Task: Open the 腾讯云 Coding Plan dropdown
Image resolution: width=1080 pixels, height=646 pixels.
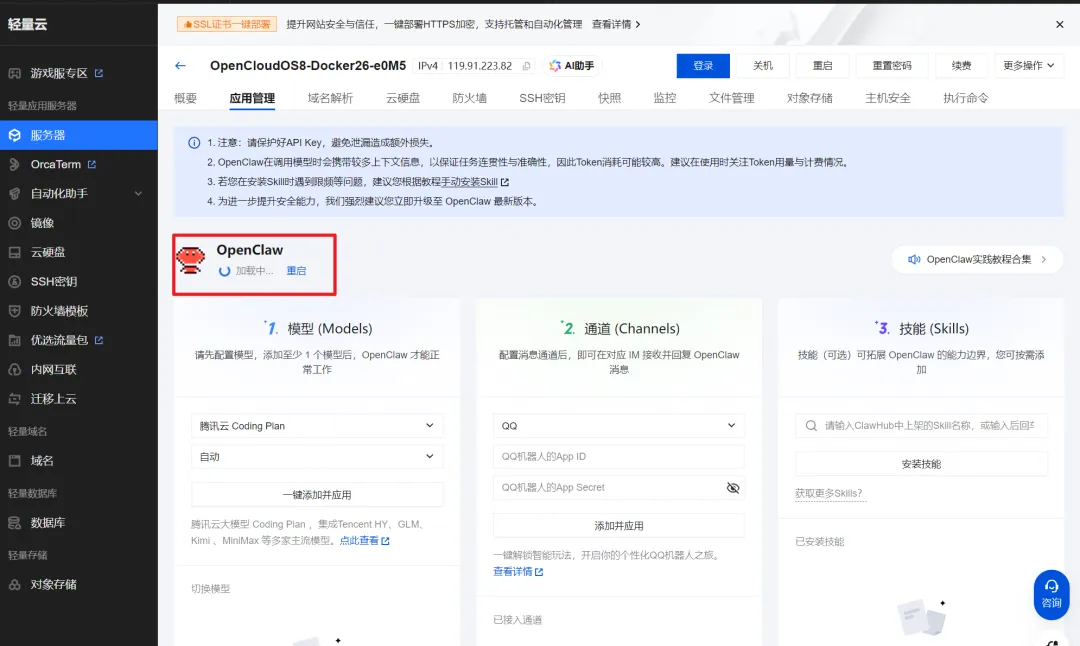Action: pyautogui.click(x=317, y=426)
